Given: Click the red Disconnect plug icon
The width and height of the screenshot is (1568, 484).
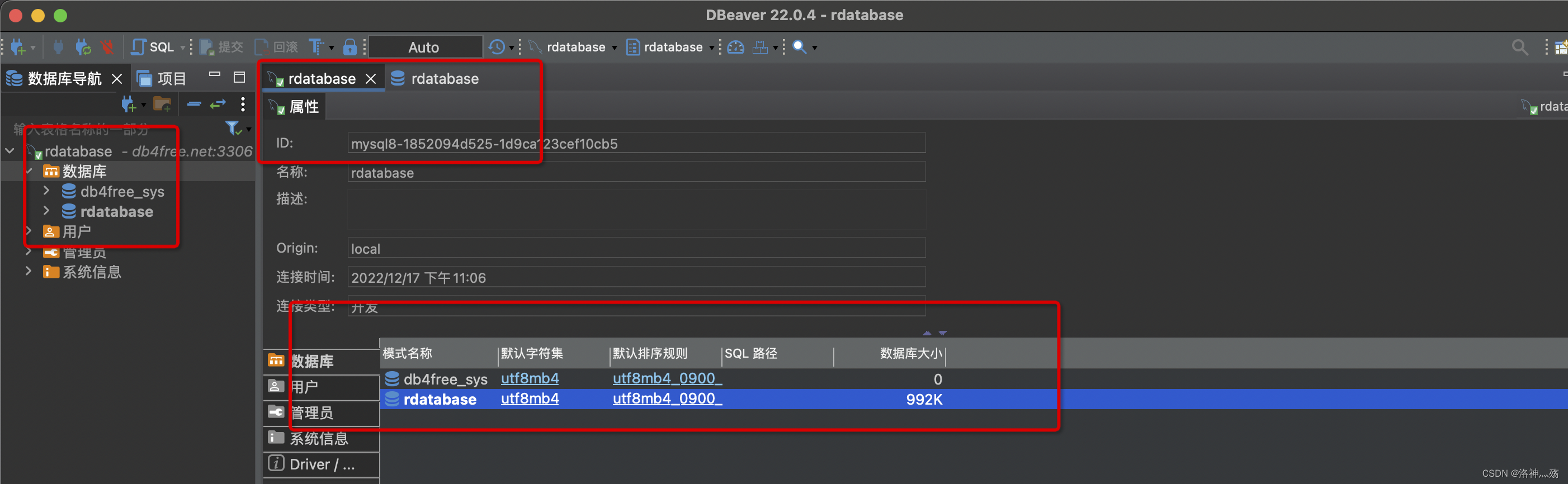Looking at the screenshot, I should coord(107,47).
